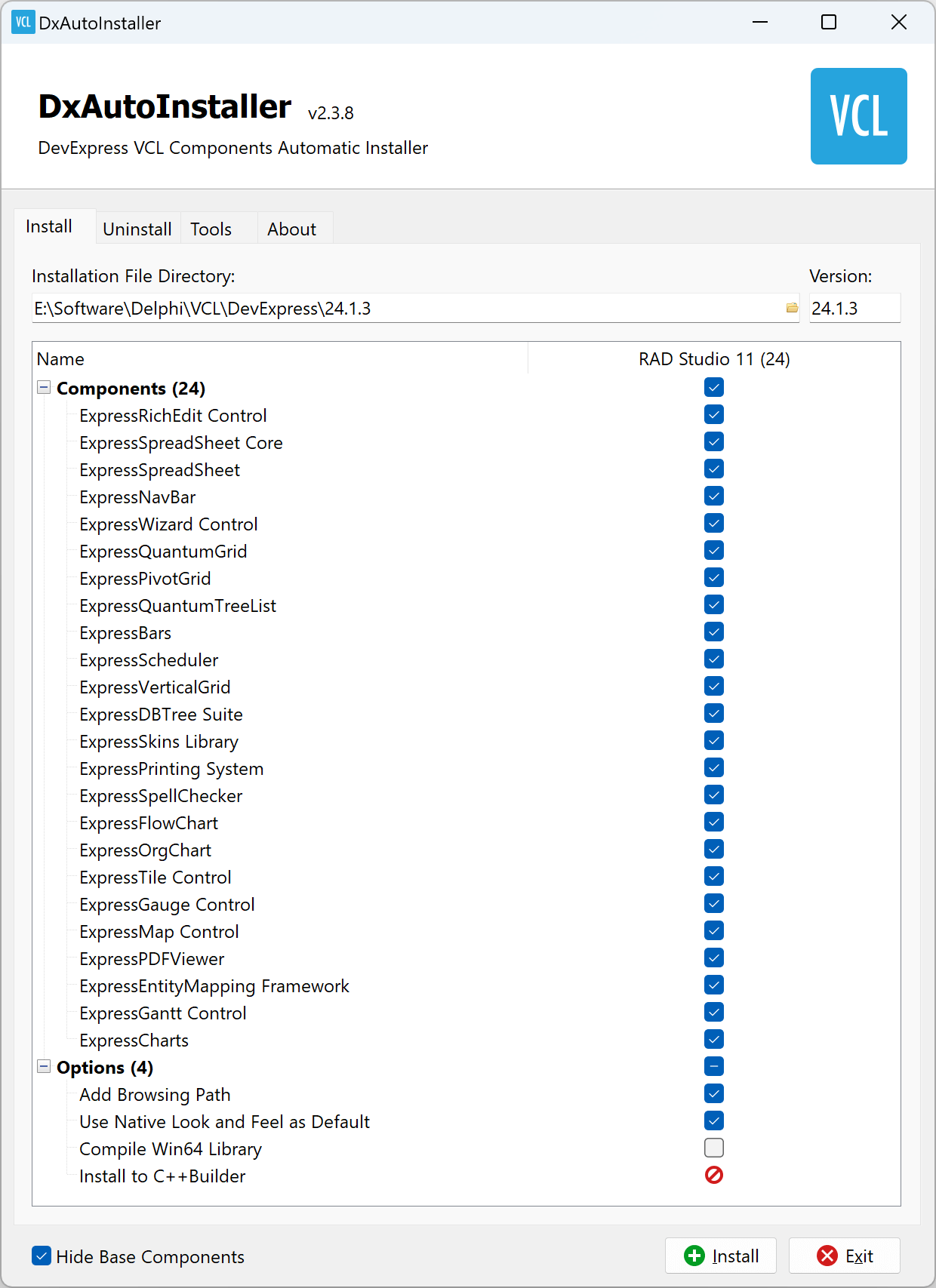Uncheck ExpressBars checkbox
The height and width of the screenshot is (1288, 936).
[714, 632]
